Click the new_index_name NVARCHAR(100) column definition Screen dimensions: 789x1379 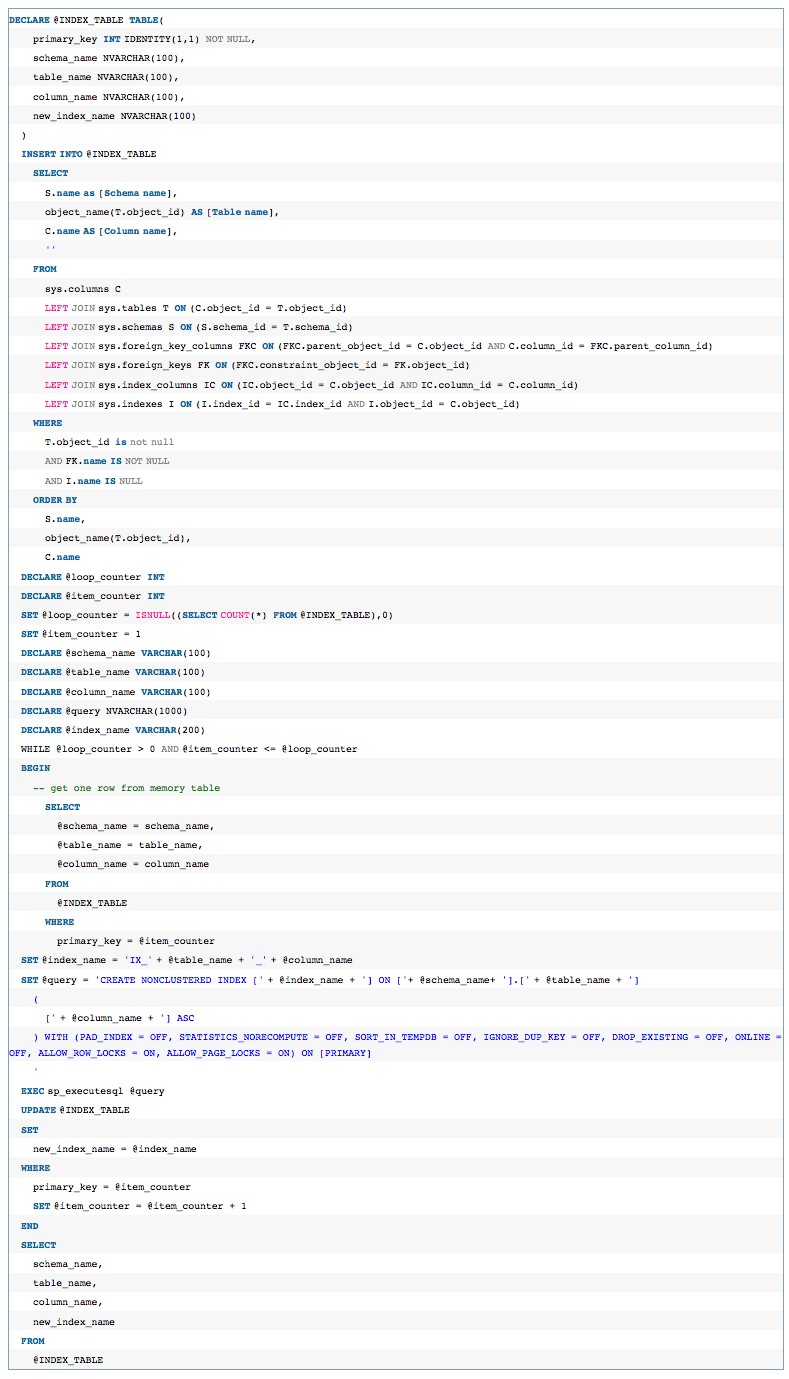point(114,116)
